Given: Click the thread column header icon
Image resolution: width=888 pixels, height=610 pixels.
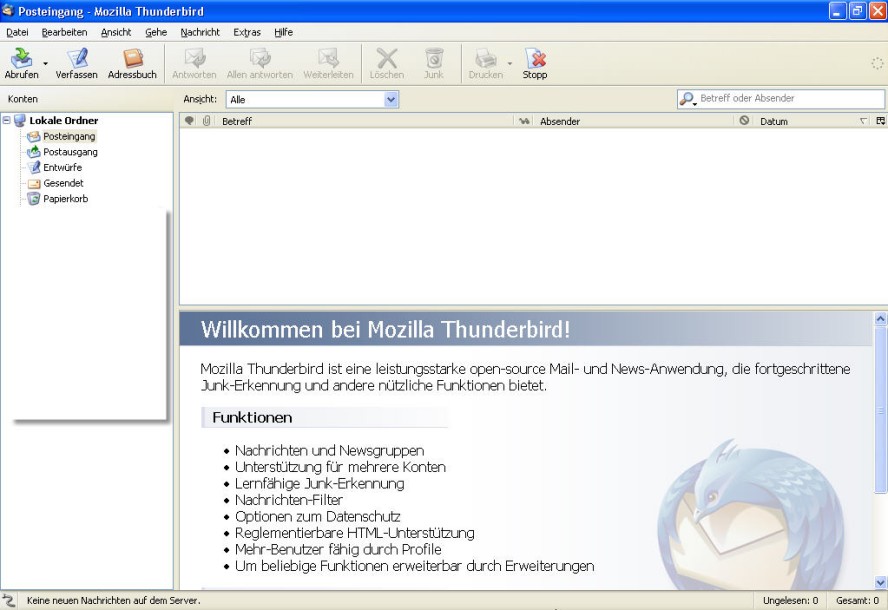Looking at the screenshot, I should coord(190,121).
